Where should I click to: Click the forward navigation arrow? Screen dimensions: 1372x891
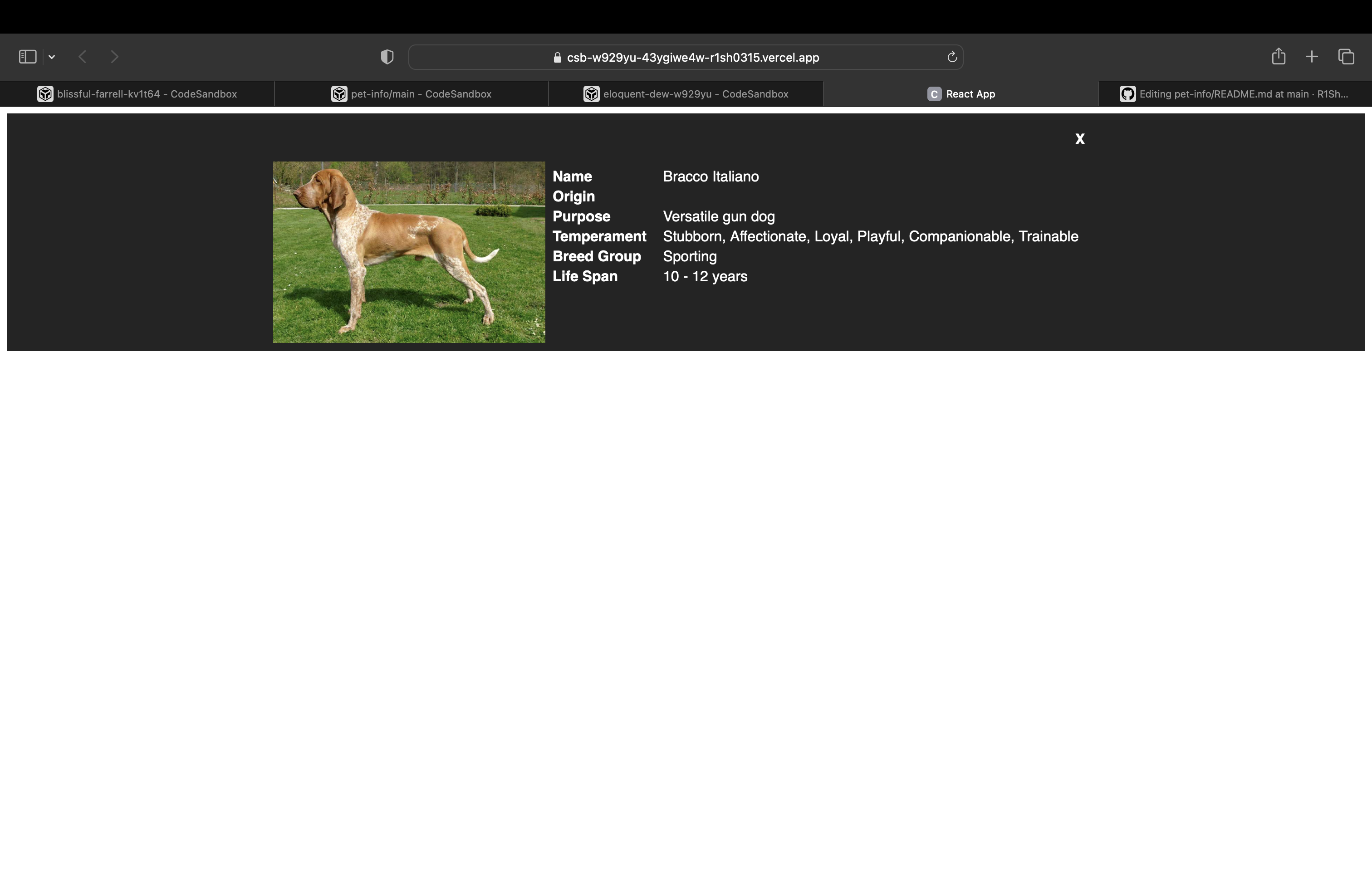[x=114, y=56]
